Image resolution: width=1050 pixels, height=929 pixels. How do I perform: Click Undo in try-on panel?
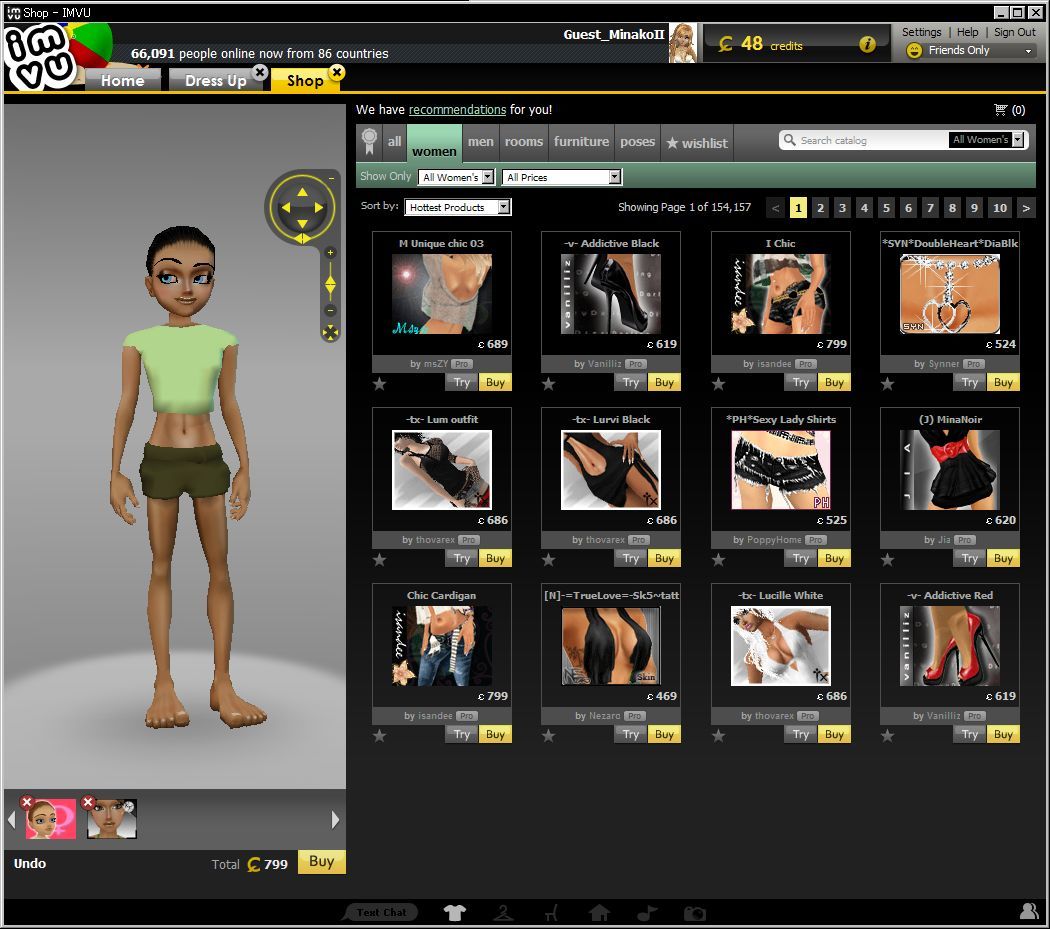30,863
